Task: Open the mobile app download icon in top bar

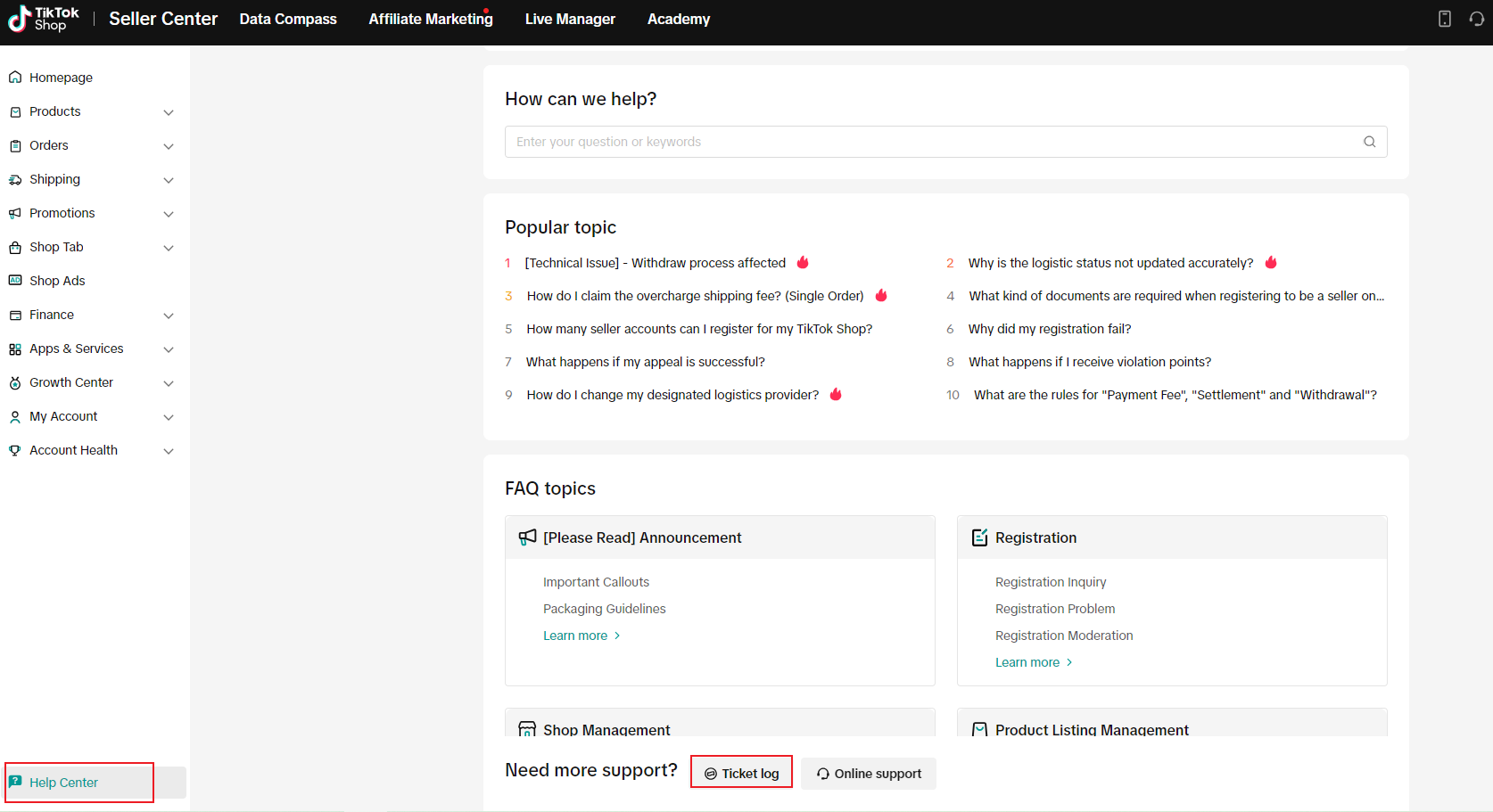Action: (x=1445, y=18)
